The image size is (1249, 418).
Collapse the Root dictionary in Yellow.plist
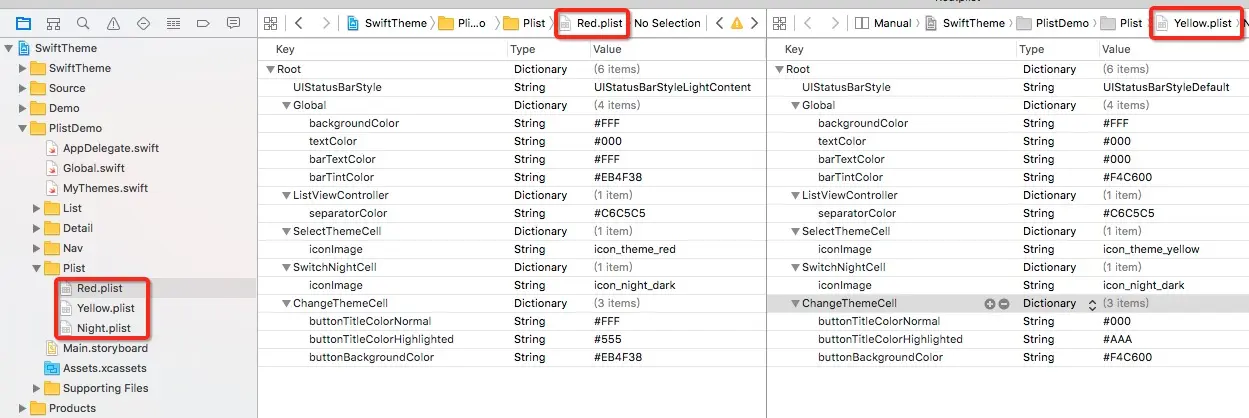[779, 69]
